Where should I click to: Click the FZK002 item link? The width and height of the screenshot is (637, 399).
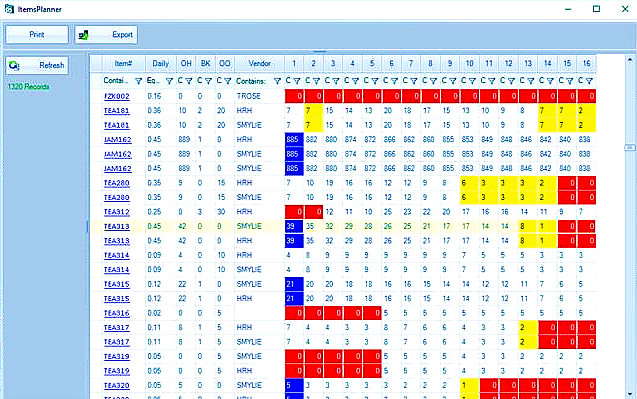(117, 96)
